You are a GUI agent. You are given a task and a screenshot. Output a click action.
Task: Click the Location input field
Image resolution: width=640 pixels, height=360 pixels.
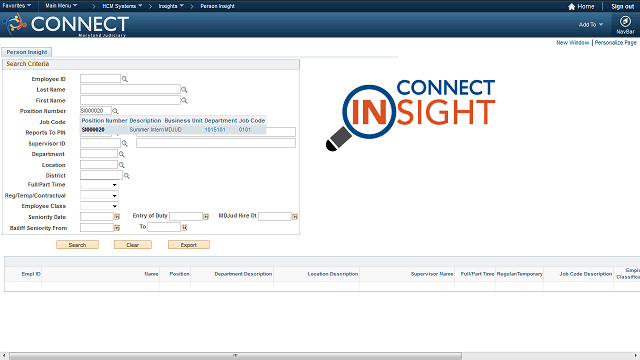[99, 164]
